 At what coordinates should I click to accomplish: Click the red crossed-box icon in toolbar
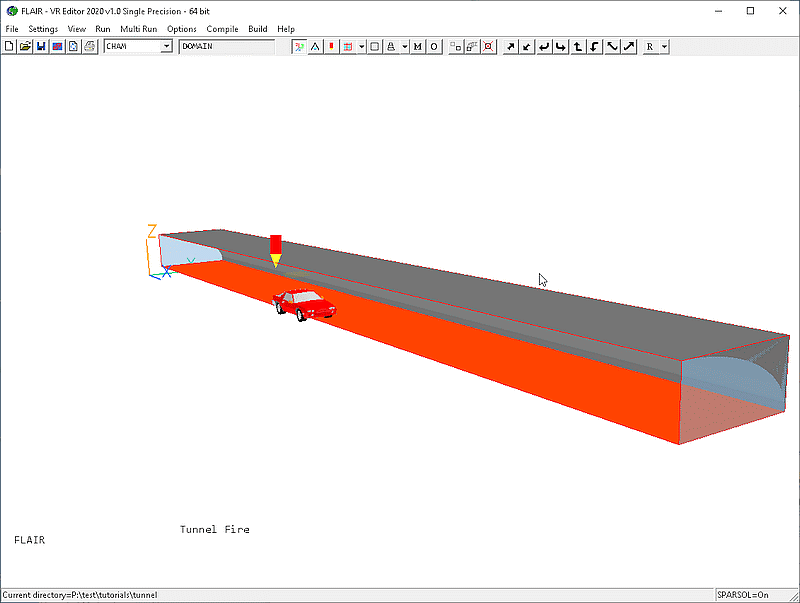pos(488,47)
